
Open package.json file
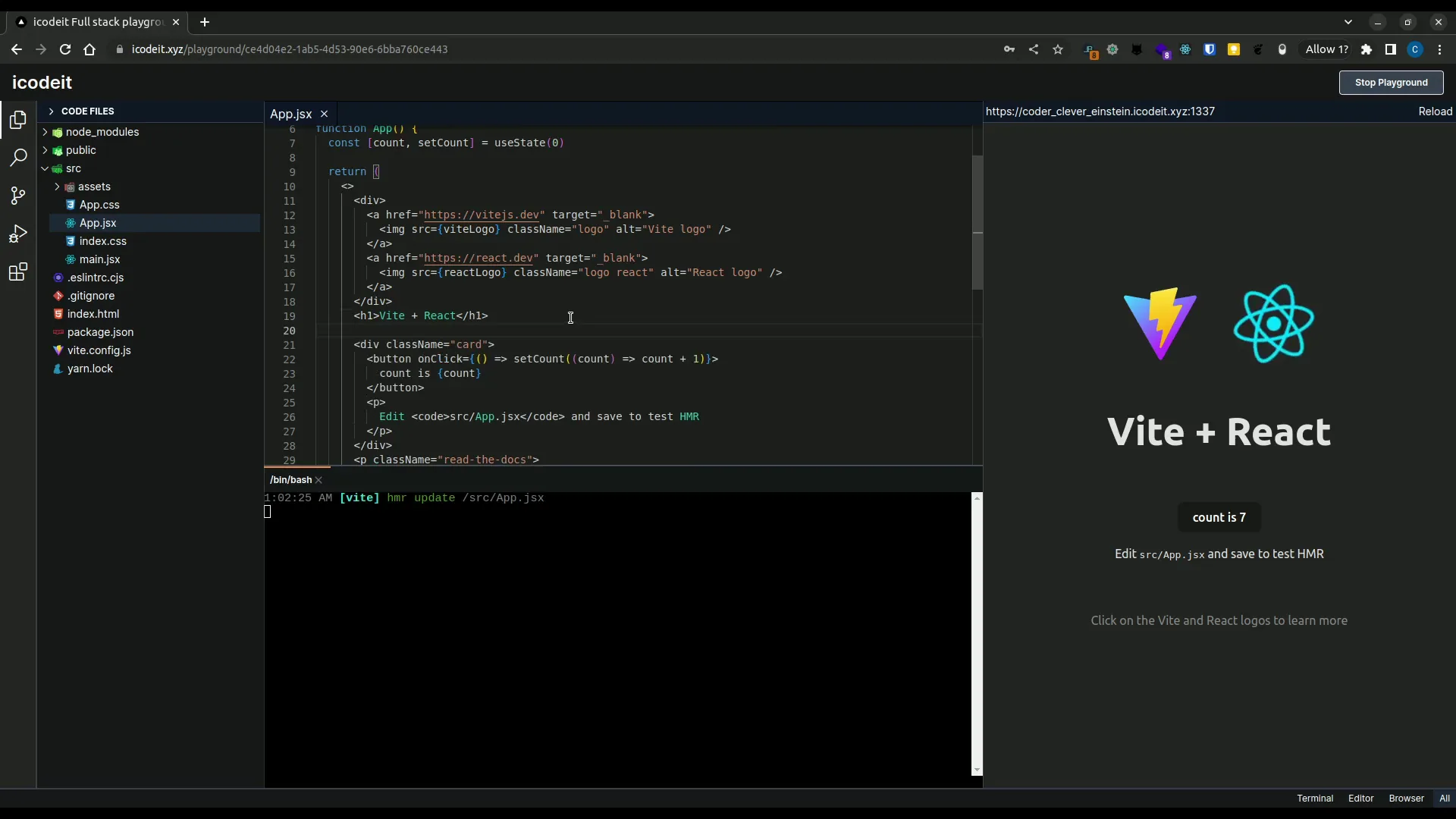(100, 332)
